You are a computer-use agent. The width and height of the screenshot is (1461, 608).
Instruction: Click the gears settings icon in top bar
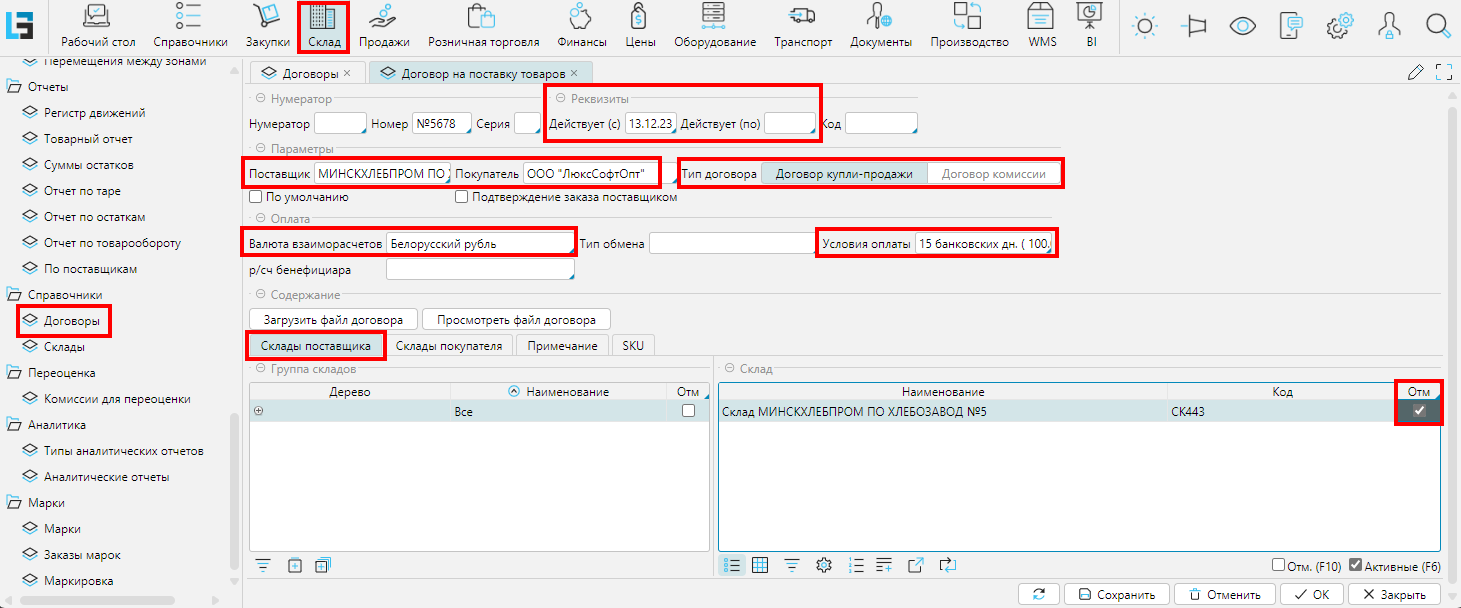pos(1339,27)
